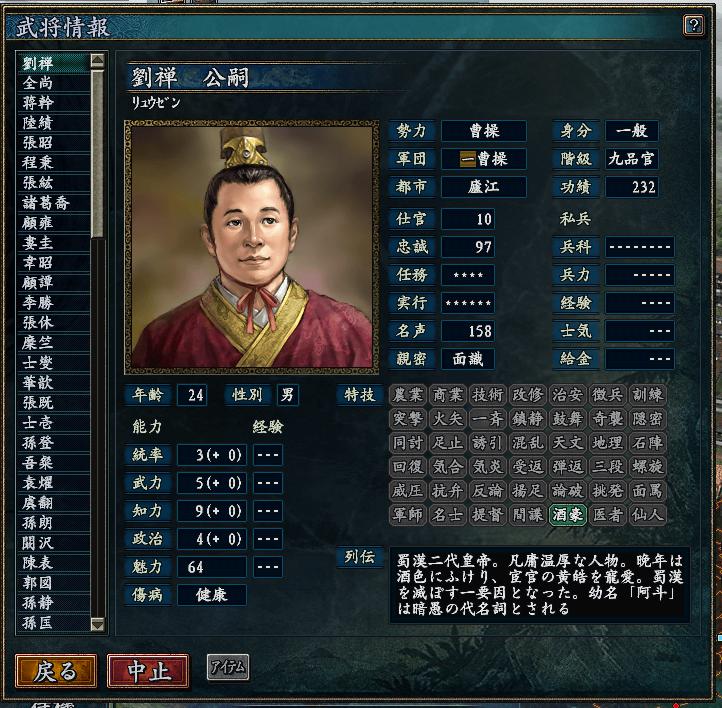Open the アイテム items button
The height and width of the screenshot is (708, 722).
tap(228, 667)
